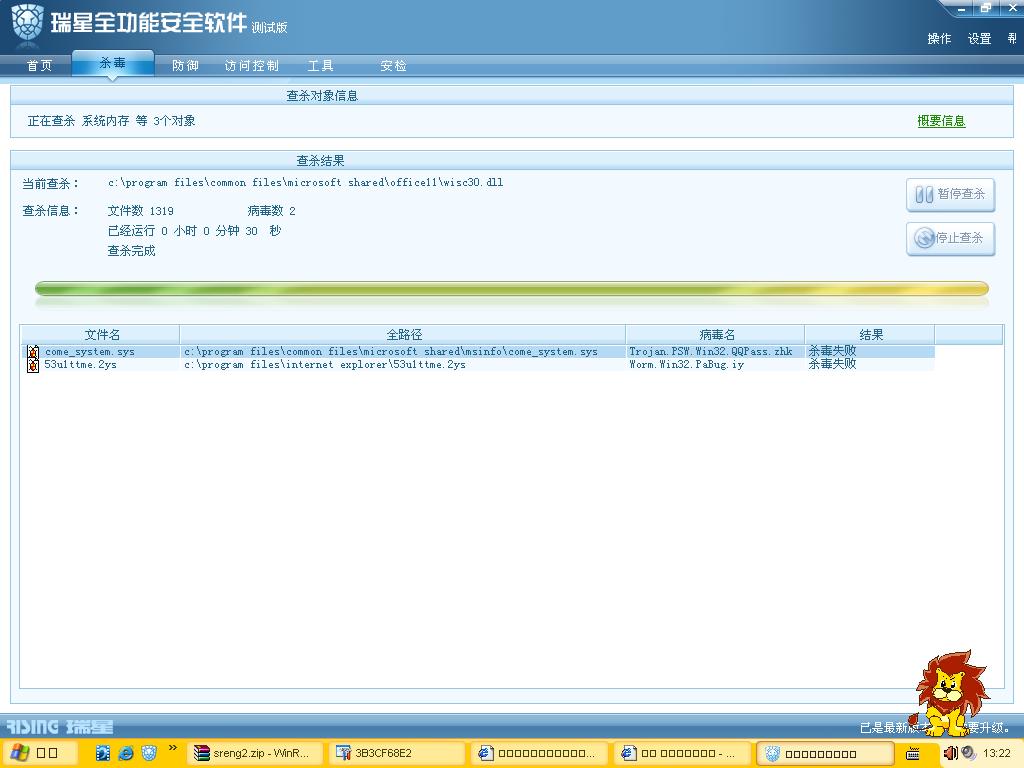Image resolution: width=1024 pixels, height=768 pixels.
Task: Click the 文件数 1319 file count
Action: click(x=140, y=210)
